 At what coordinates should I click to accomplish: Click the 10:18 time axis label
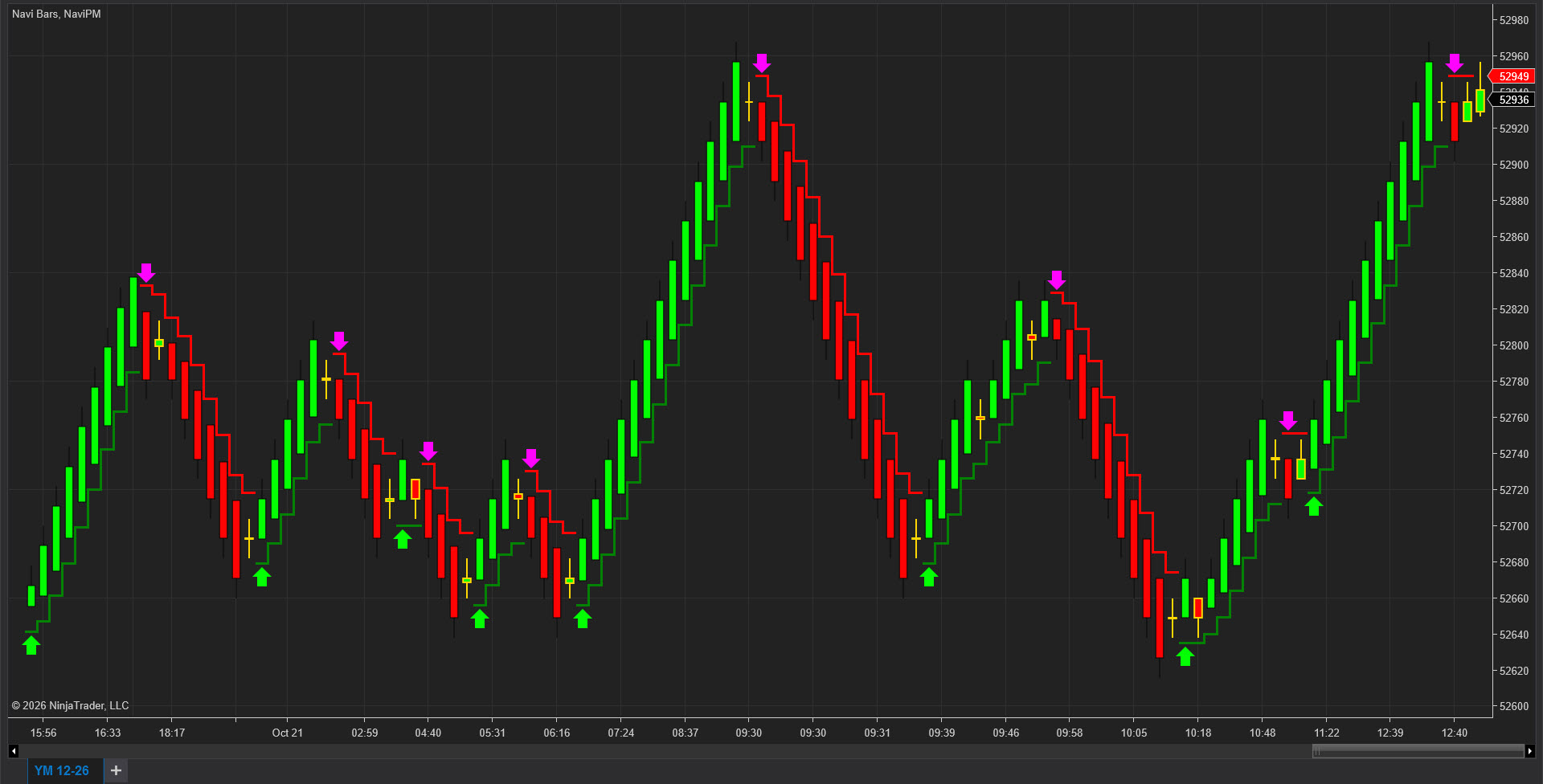pyautogui.click(x=1198, y=733)
